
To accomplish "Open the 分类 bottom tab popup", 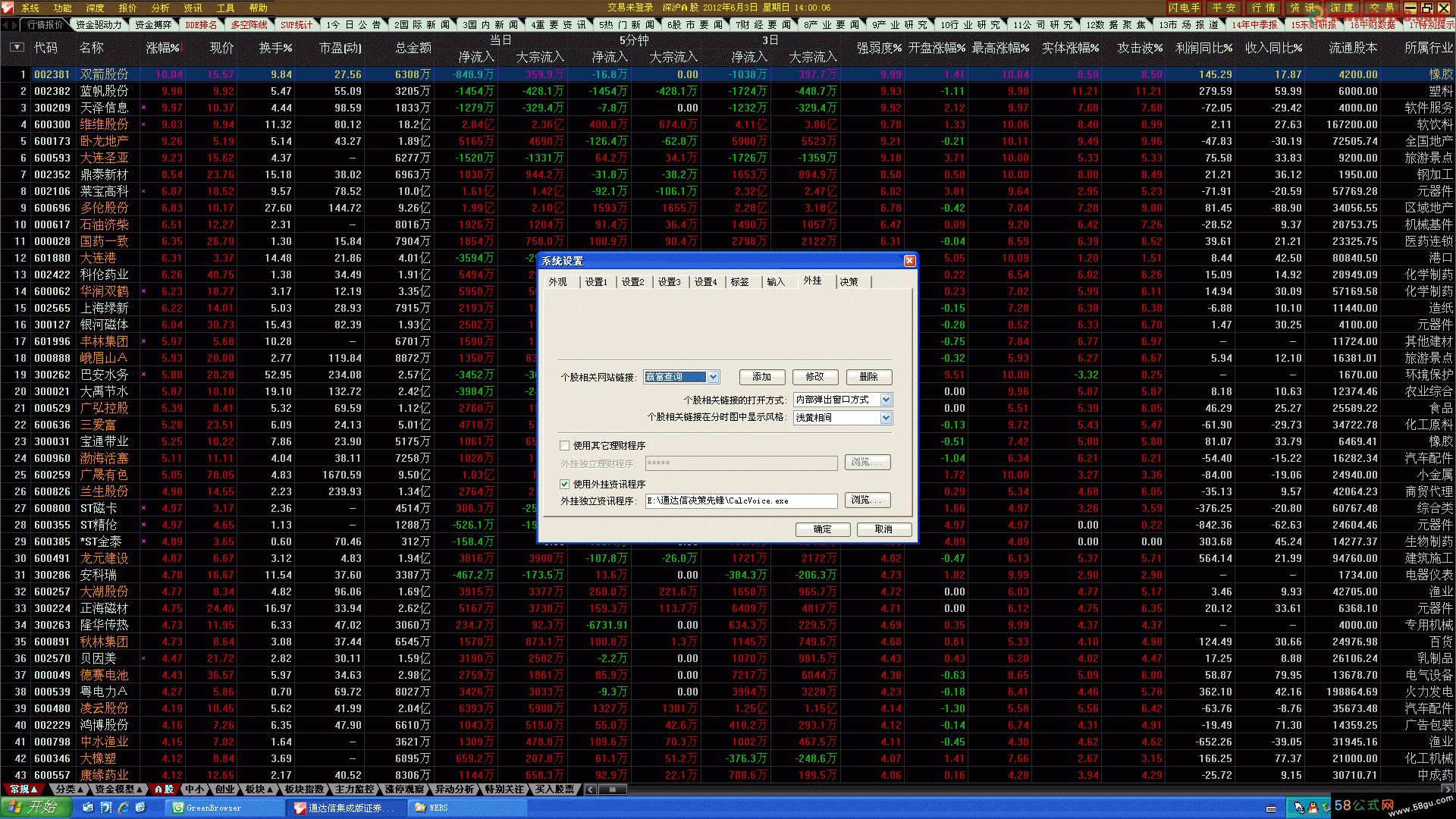I will point(70,789).
